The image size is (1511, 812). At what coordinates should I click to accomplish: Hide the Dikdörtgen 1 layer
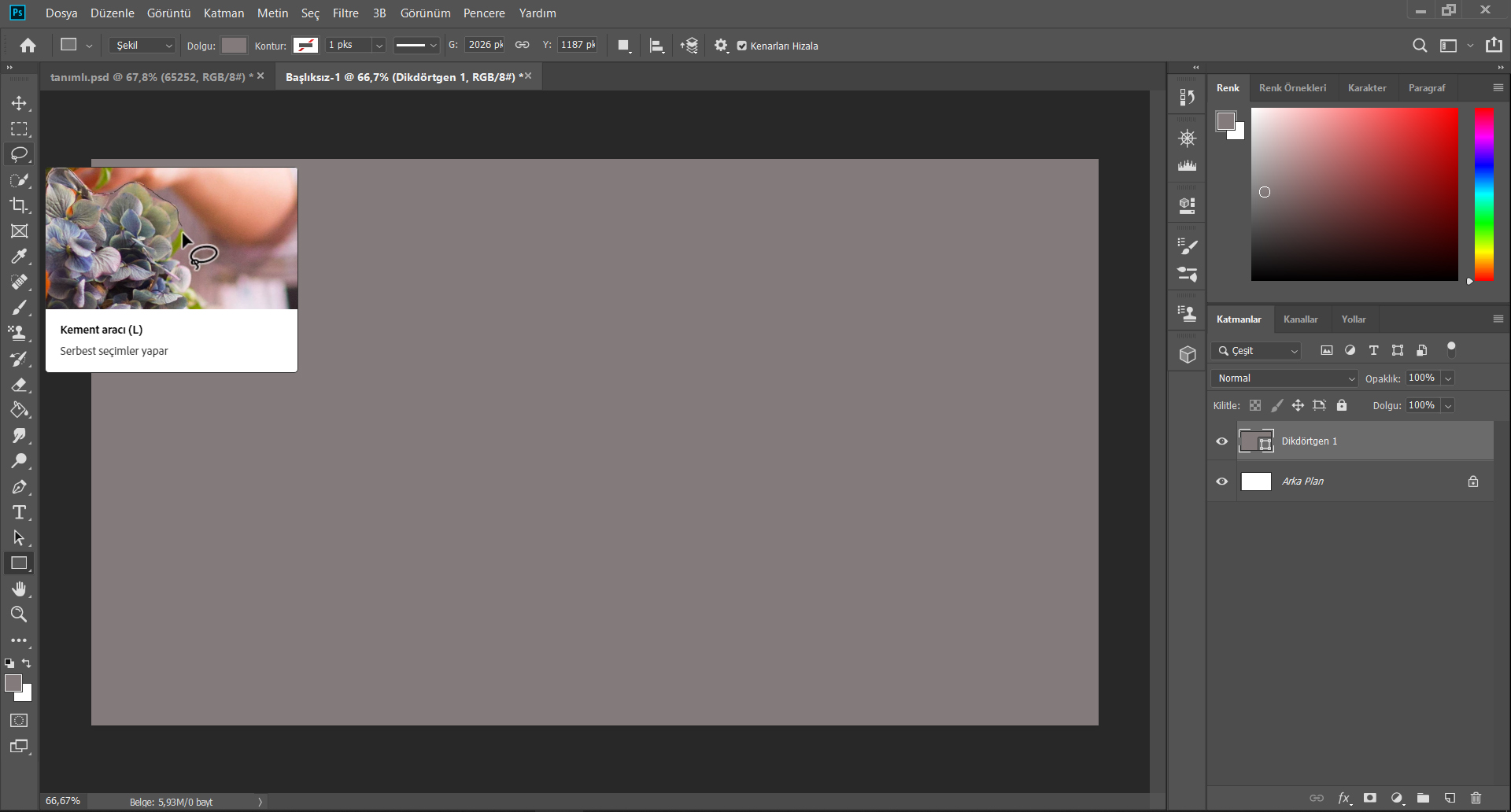coord(1221,441)
